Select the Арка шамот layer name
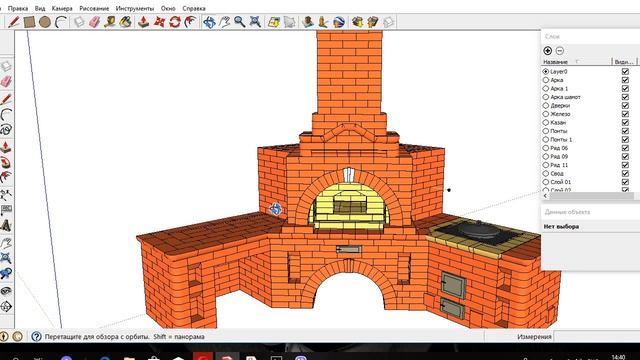Viewport: 640px width, 360px height. pyautogui.click(x=565, y=97)
